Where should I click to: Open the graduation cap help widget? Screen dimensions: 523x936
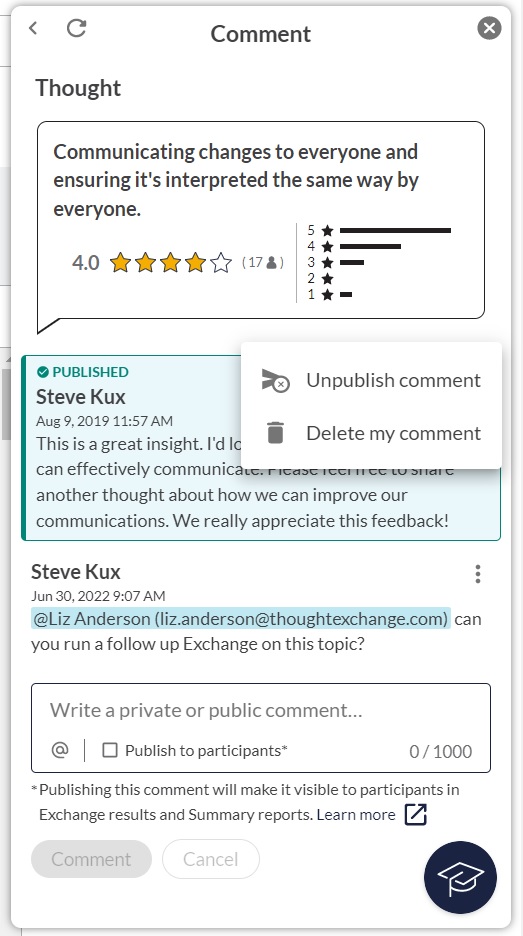click(460, 878)
